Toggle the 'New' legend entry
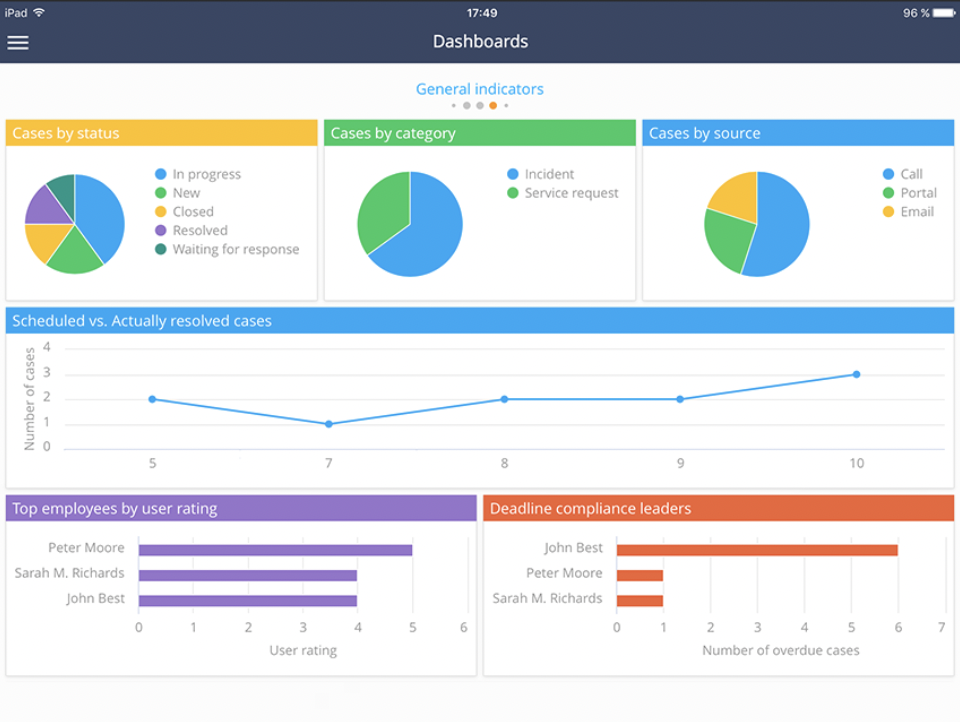This screenshot has width=960, height=722. (x=187, y=192)
